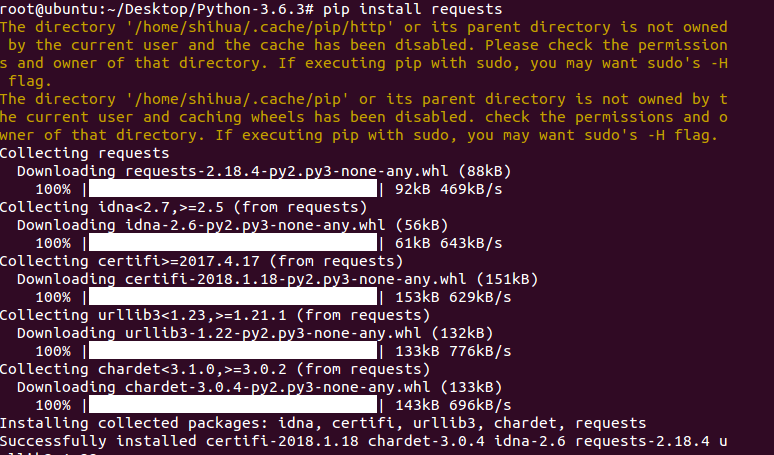Click the idna download progress bar
774x455 pixels.
coord(232,243)
